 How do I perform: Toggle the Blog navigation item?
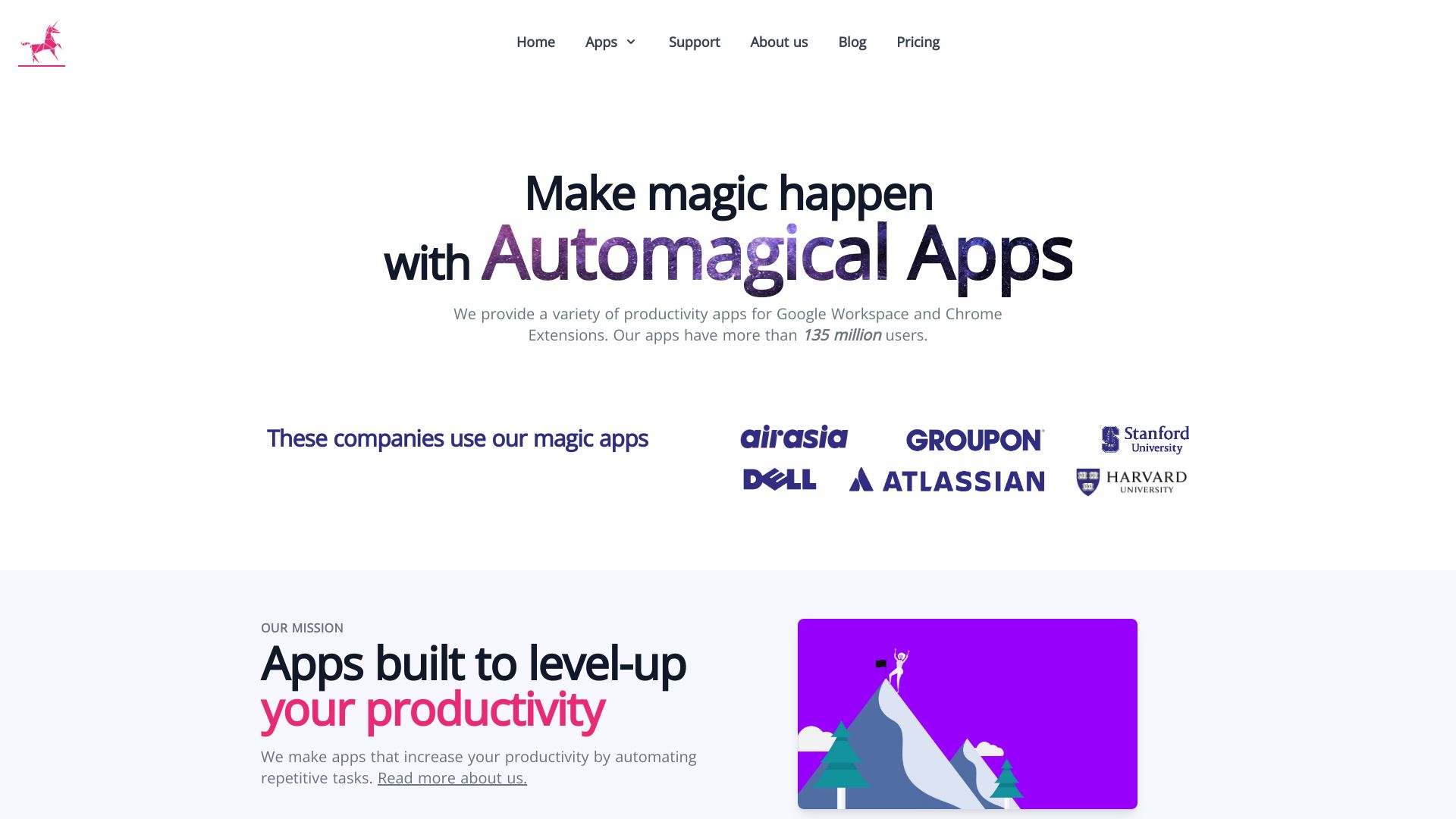coord(852,42)
